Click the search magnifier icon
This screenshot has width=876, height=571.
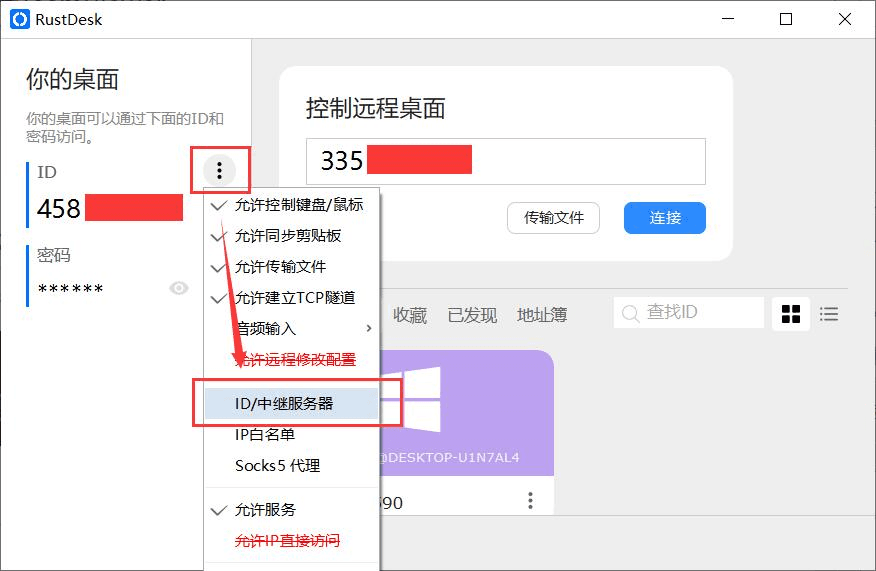click(630, 313)
